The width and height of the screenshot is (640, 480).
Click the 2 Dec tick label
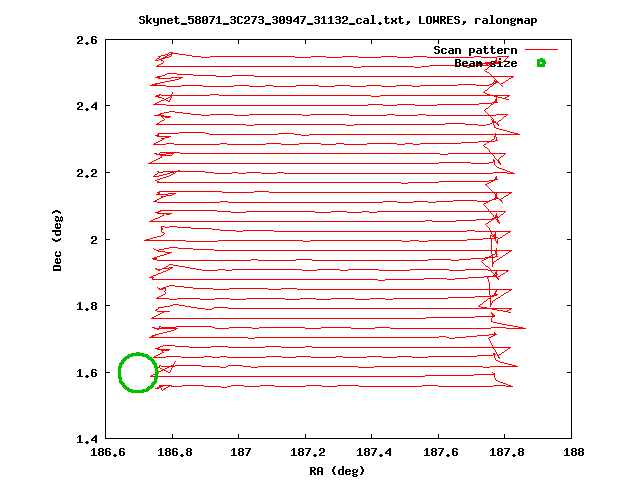[94, 240]
